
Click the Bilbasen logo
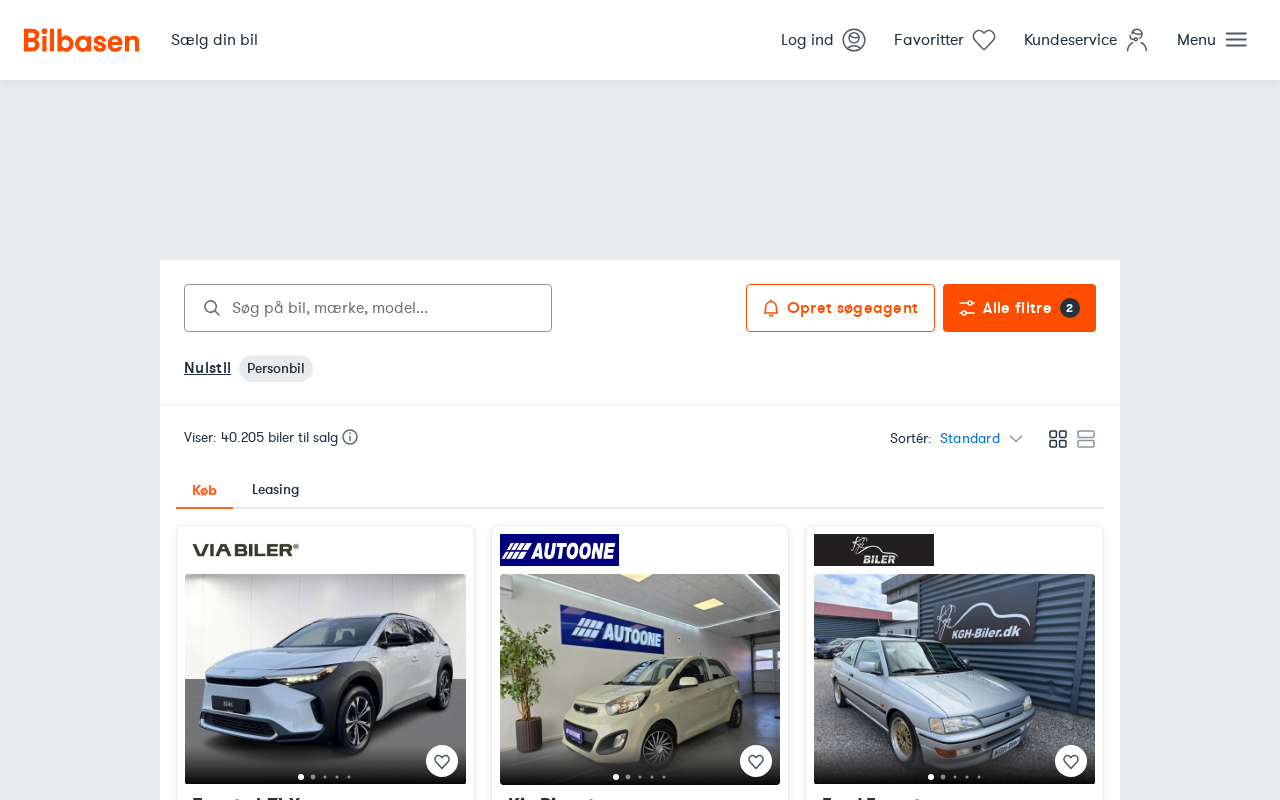tap(81, 40)
